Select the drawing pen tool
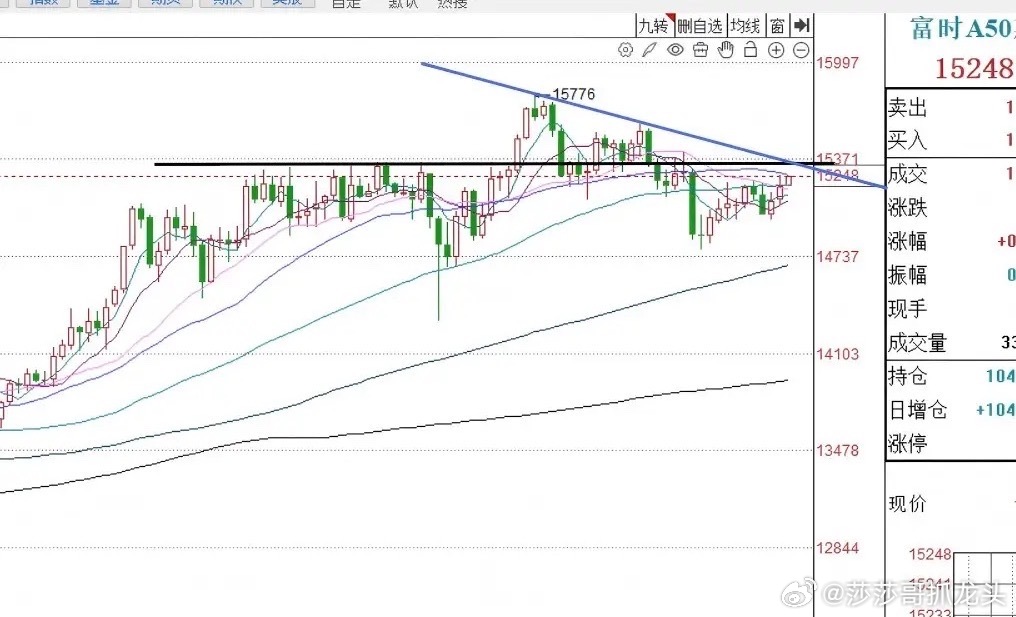1016x617 pixels. (x=650, y=50)
